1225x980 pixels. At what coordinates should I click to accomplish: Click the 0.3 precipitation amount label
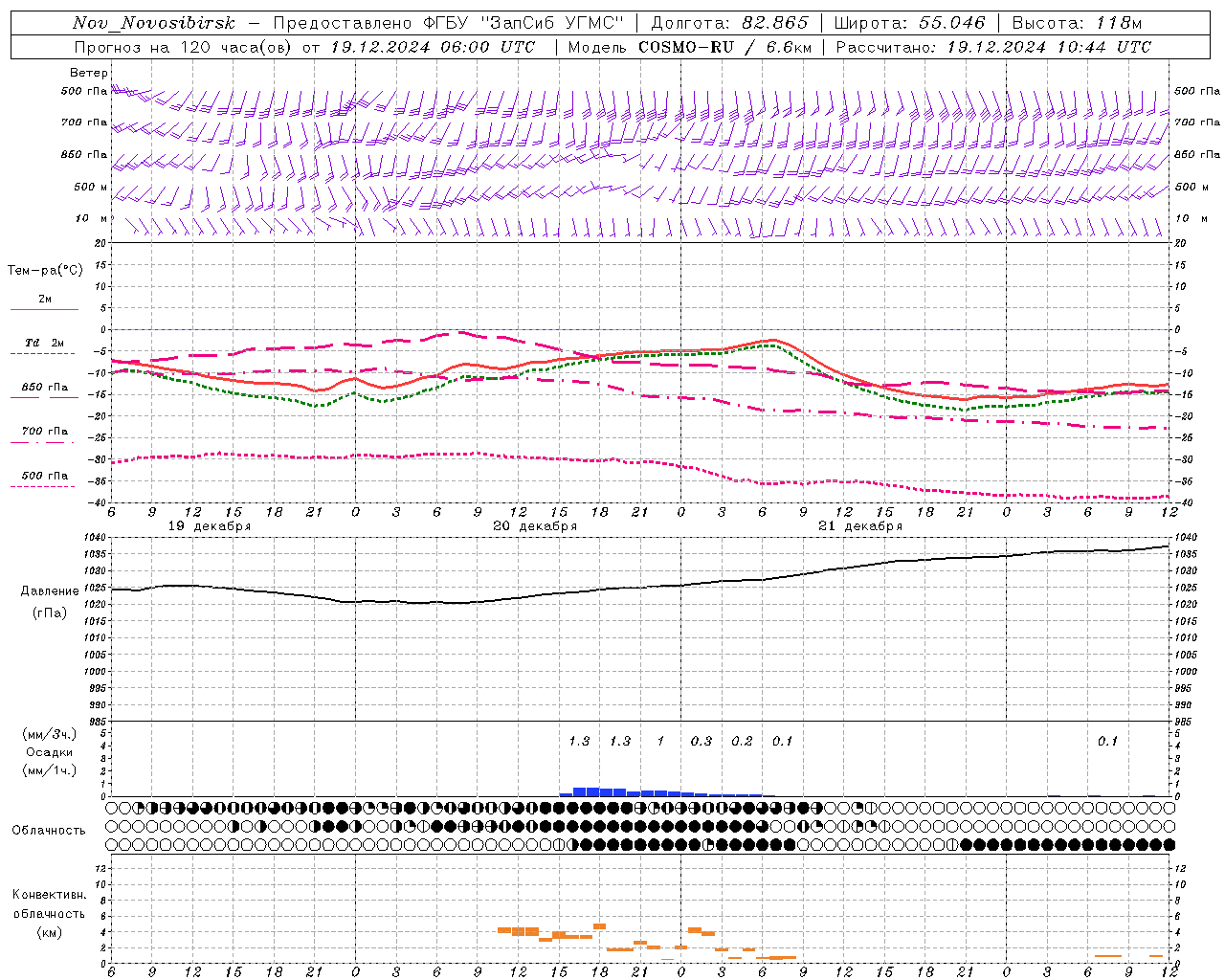(x=702, y=741)
